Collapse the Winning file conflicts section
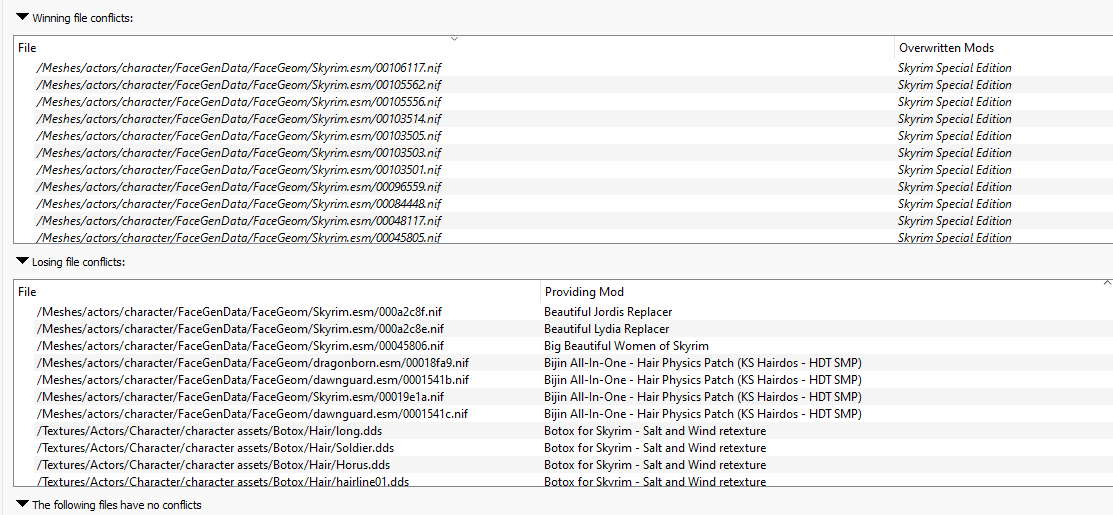Image resolution: width=1113 pixels, height=515 pixels. click(22, 17)
